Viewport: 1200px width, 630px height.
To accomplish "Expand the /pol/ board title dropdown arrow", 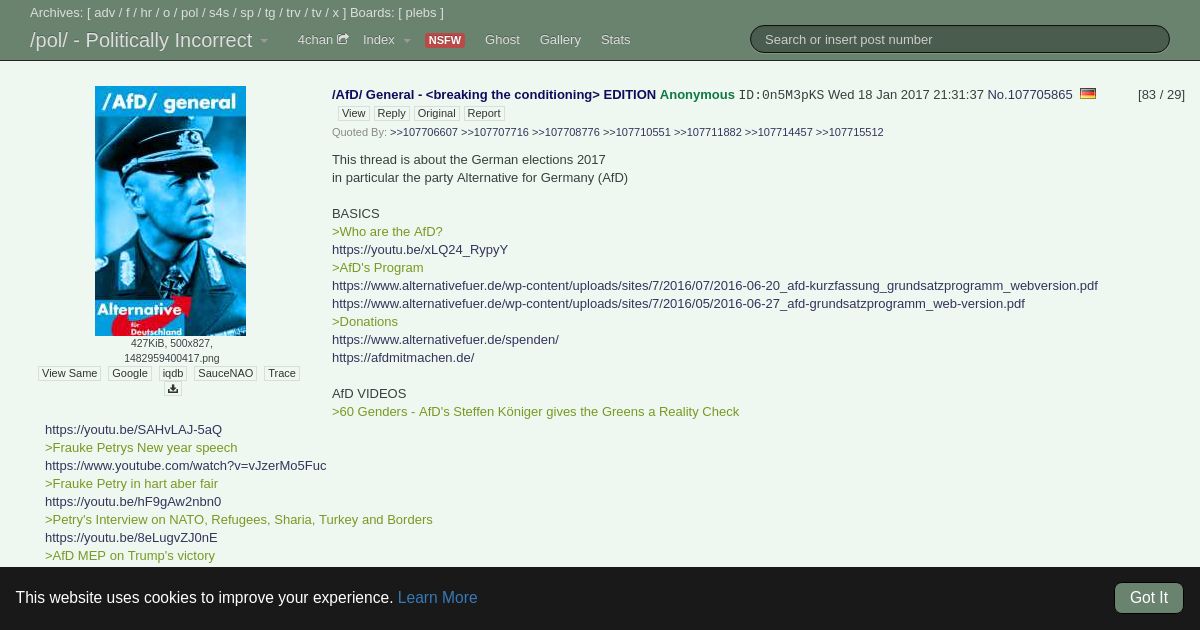I will point(264,41).
